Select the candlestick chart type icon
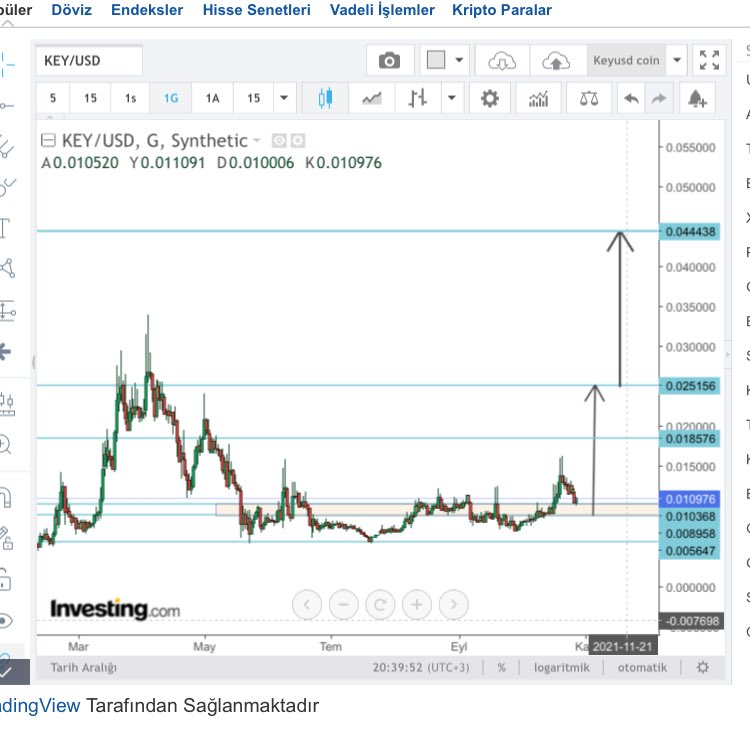Viewport: 750px width, 741px height. tap(325, 98)
